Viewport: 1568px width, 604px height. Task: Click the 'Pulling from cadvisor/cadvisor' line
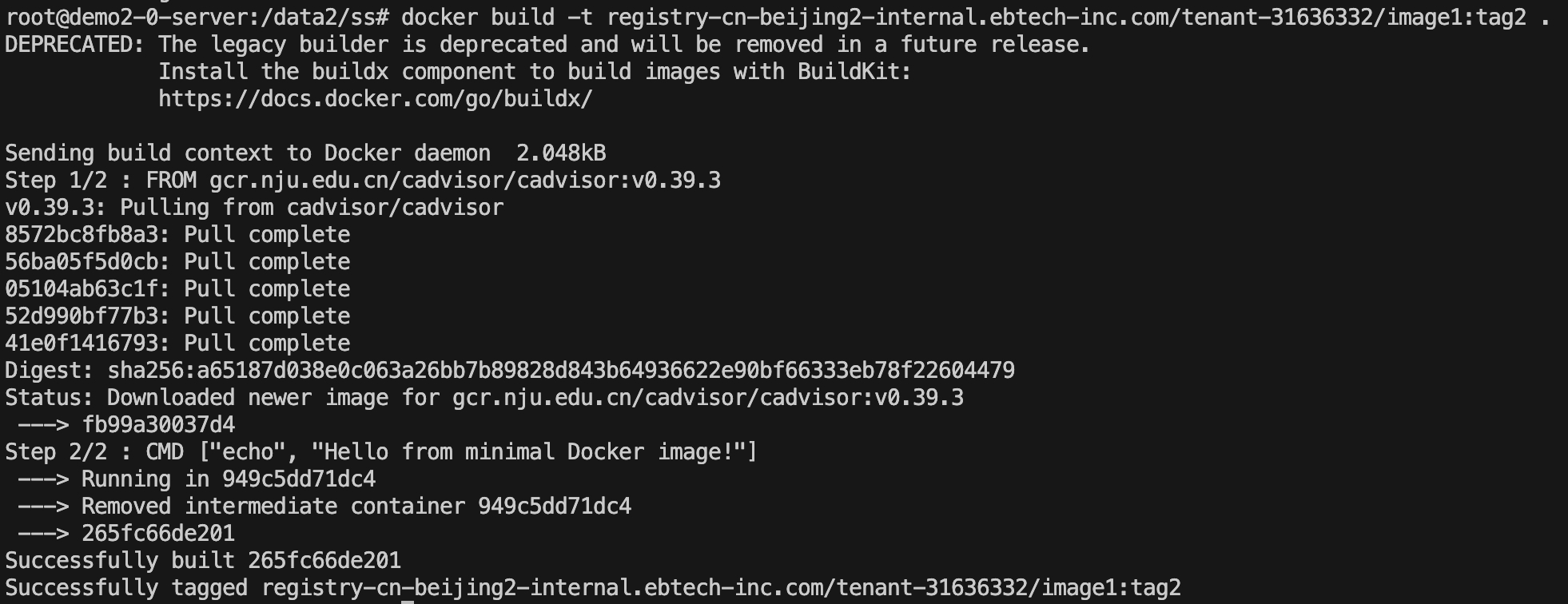coord(254,208)
